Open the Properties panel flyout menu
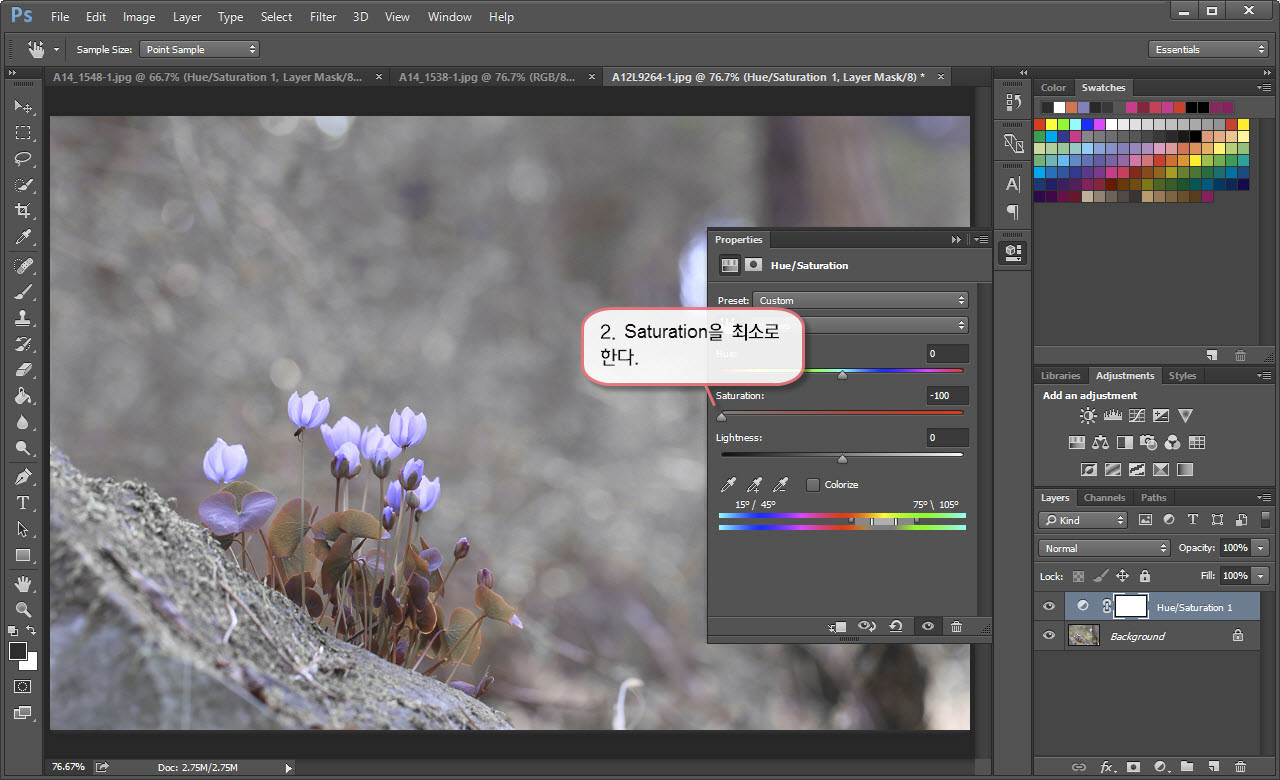The image size is (1280, 780). pos(980,240)
